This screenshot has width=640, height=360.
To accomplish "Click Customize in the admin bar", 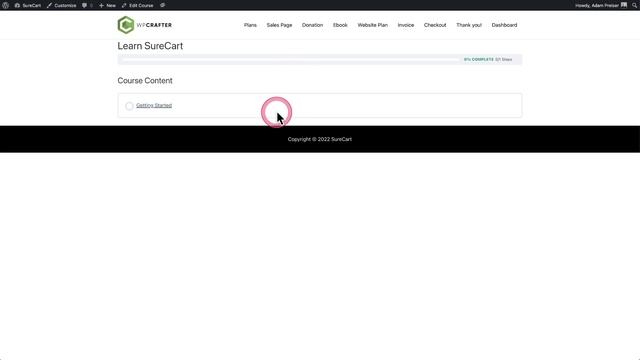I will coord(62,5).
